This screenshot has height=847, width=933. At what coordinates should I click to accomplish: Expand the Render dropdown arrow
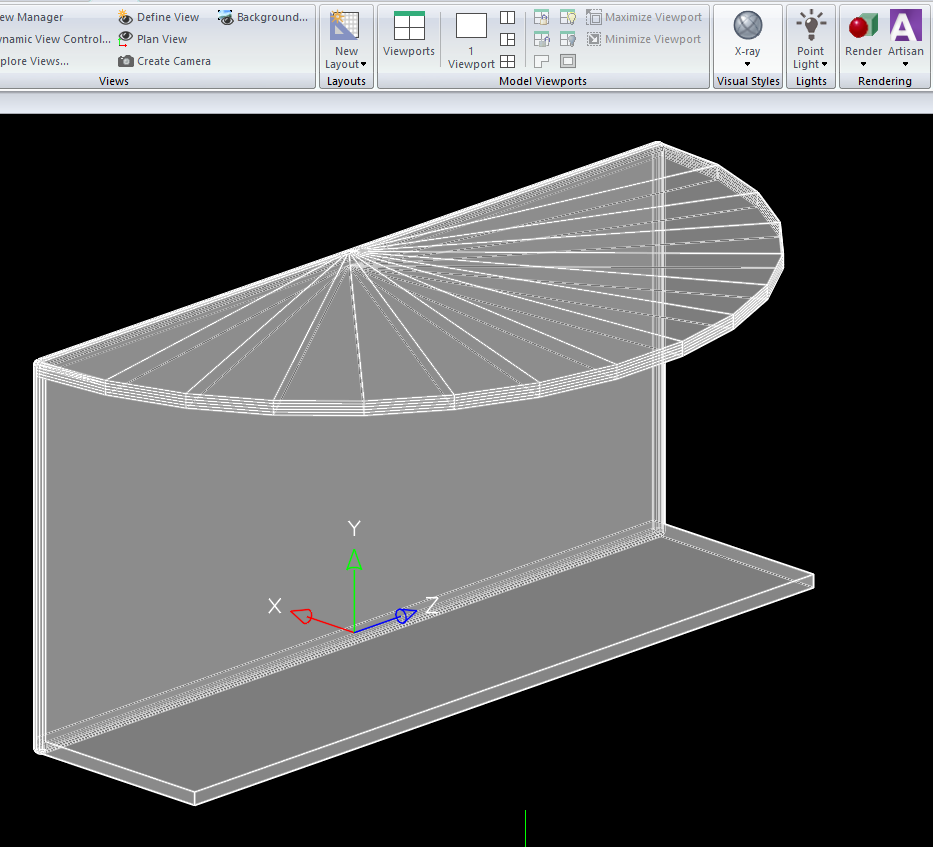[863, 64]
